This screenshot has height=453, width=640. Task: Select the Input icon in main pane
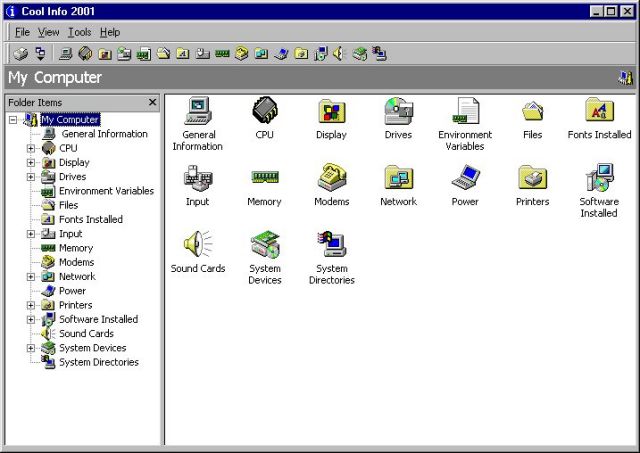coord(198,178)
